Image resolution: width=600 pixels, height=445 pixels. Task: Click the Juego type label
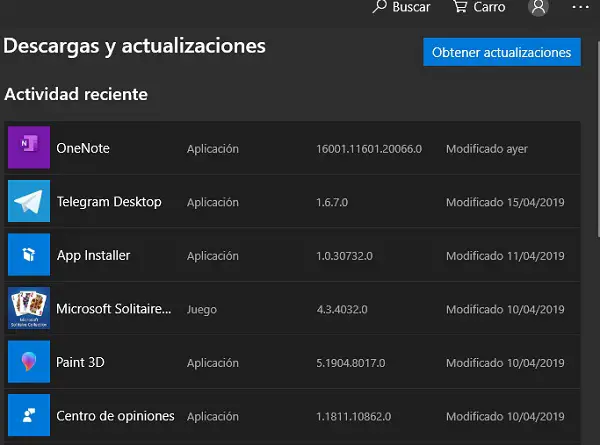pos(202,310)
